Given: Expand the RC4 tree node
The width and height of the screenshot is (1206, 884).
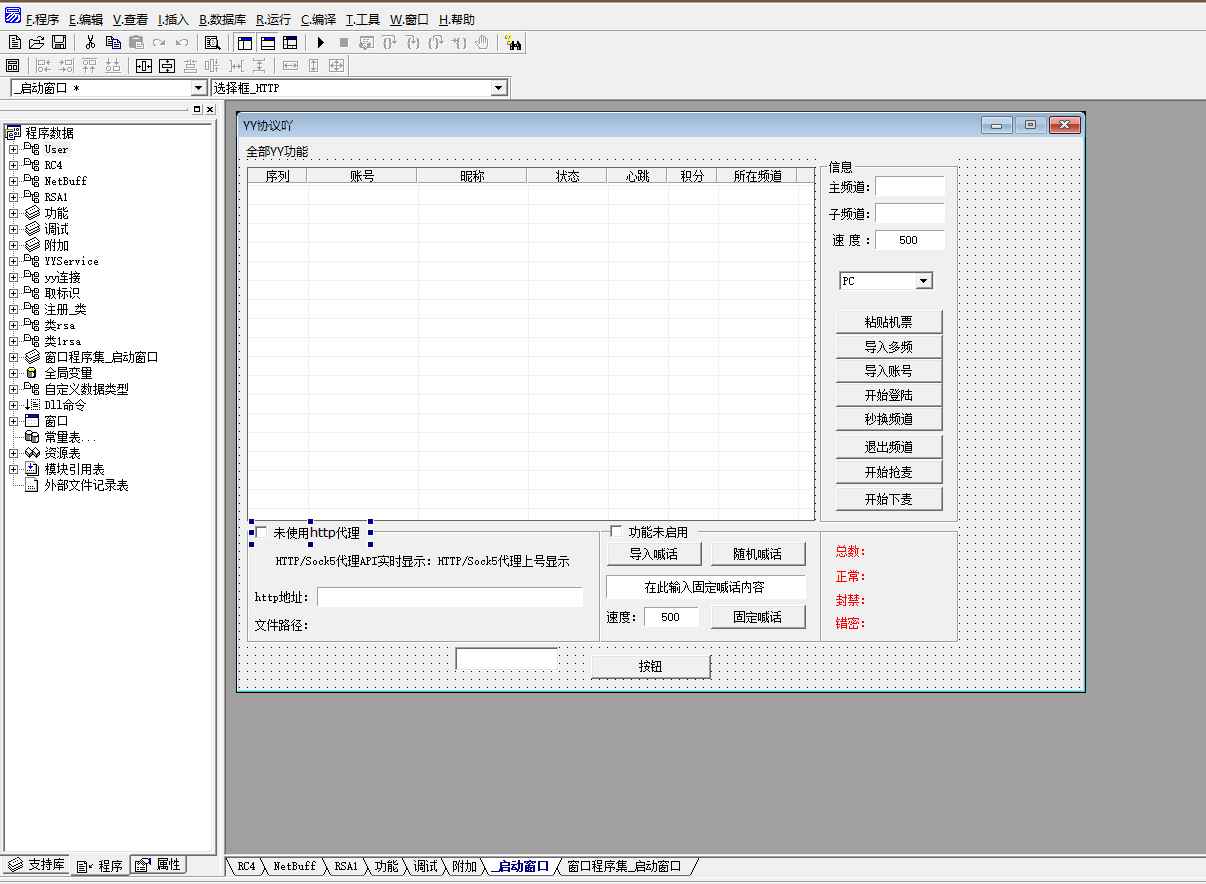Looking at the screenshot, I should coord(14,165).
